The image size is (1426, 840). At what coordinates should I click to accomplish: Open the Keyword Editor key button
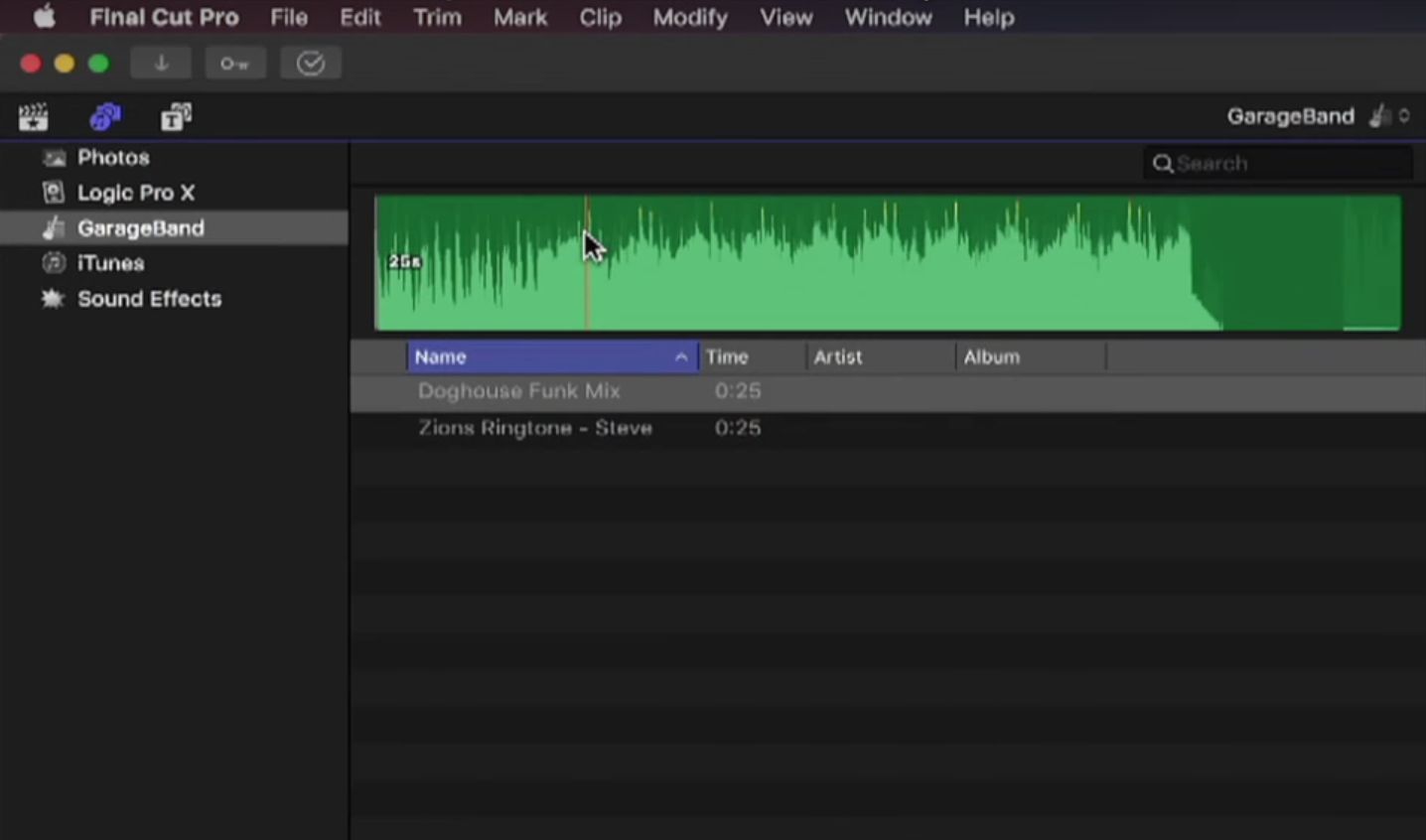tap(235, 64)
